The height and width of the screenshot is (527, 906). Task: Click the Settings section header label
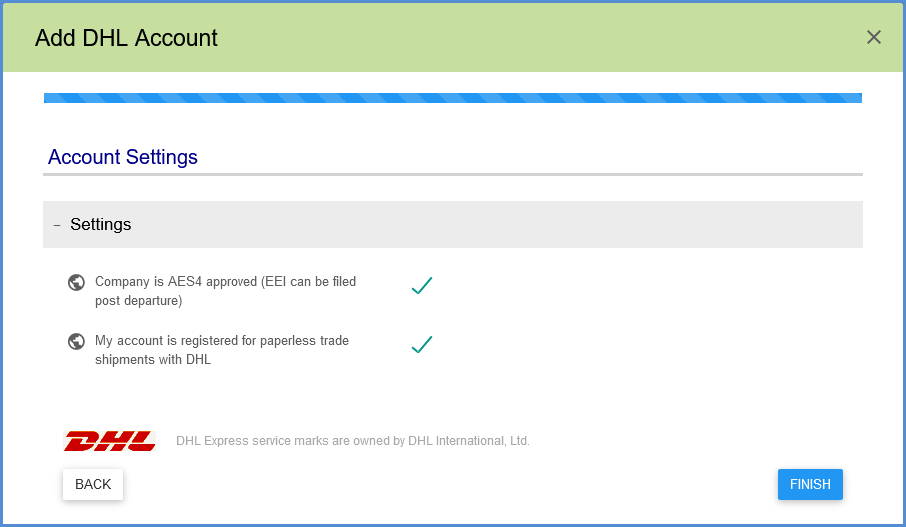click(101, 224)
